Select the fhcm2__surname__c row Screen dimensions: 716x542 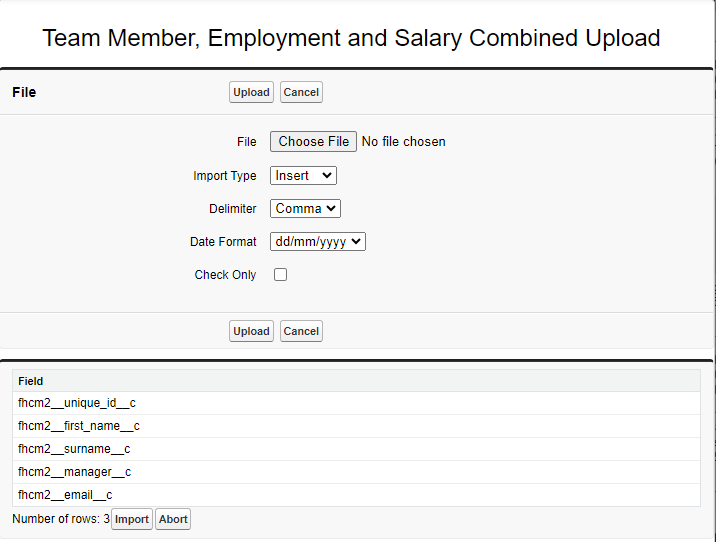[74, 449]
